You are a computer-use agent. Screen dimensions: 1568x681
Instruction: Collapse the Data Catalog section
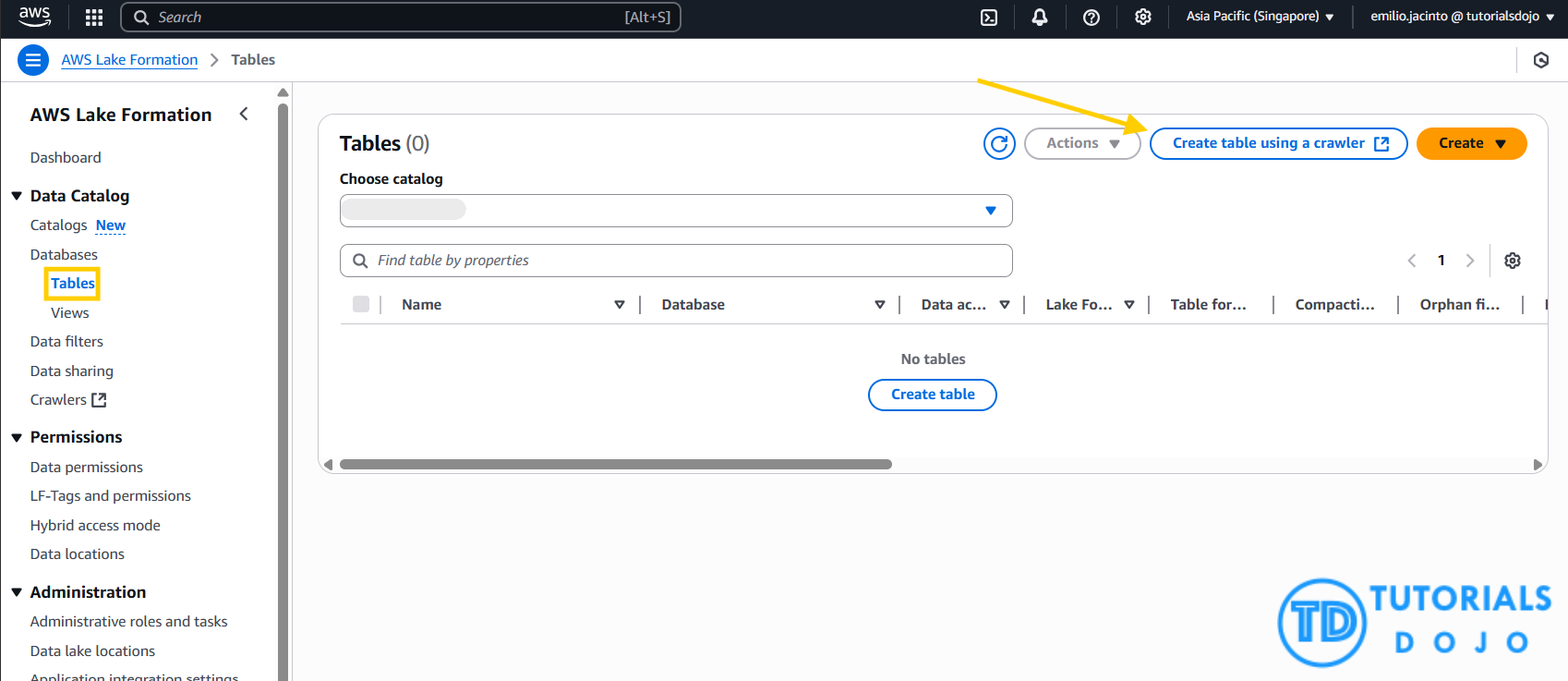17,196
